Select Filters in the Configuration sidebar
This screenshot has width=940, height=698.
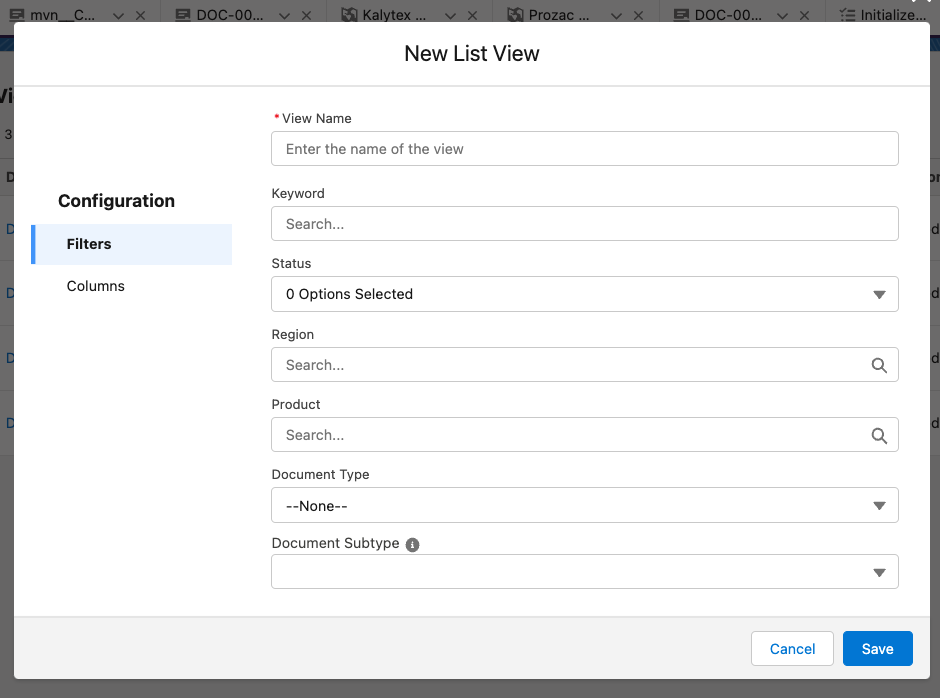pos(89,244)
